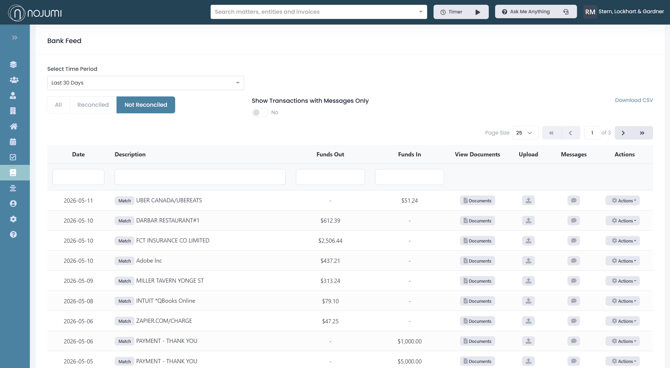Select the All filter tab
Image resolution: width=670 pixels, height=368 pixels.
coord(59,105)
